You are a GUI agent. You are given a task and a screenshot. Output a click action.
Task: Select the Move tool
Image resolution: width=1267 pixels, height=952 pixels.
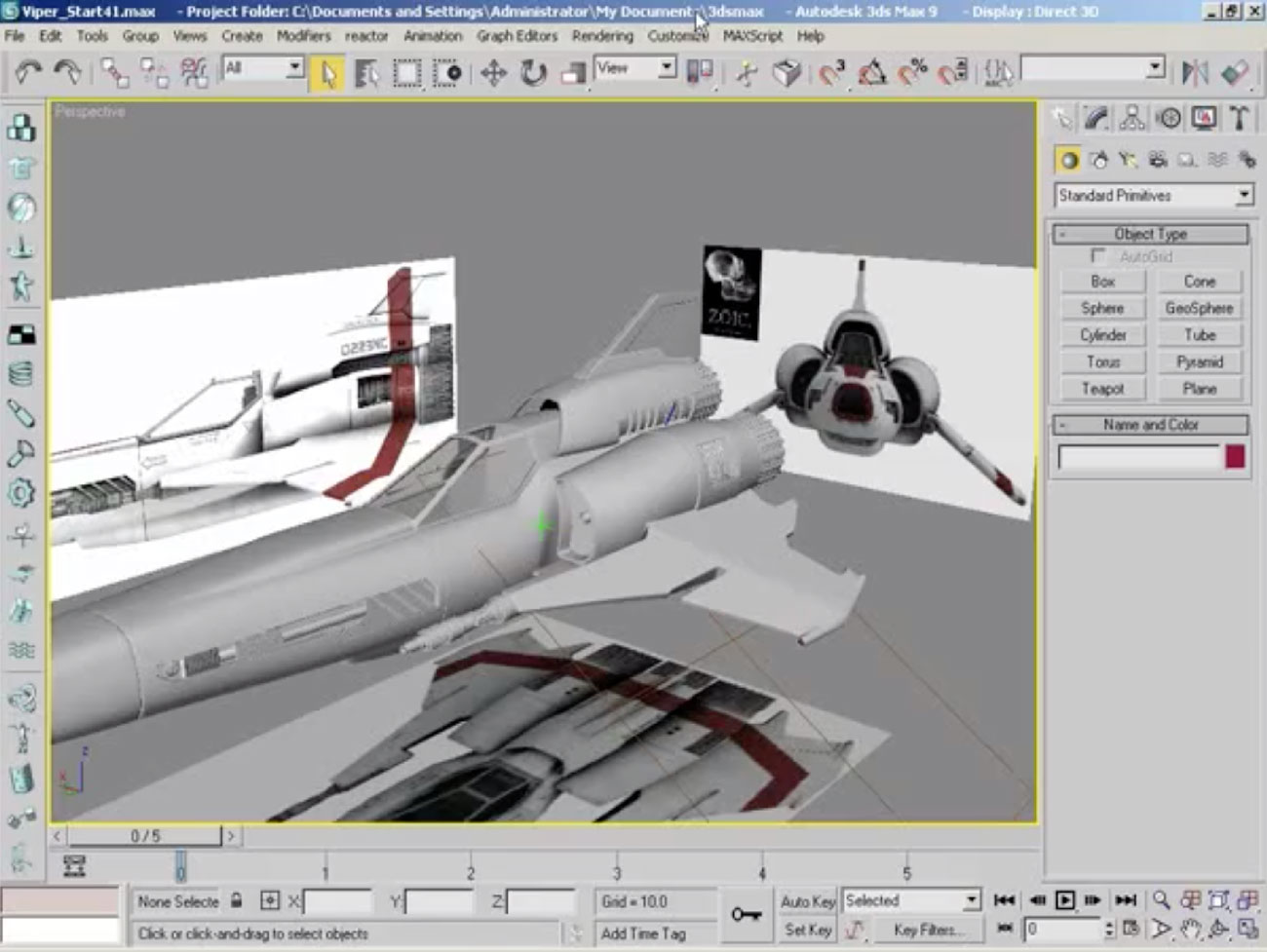[493, 73]
